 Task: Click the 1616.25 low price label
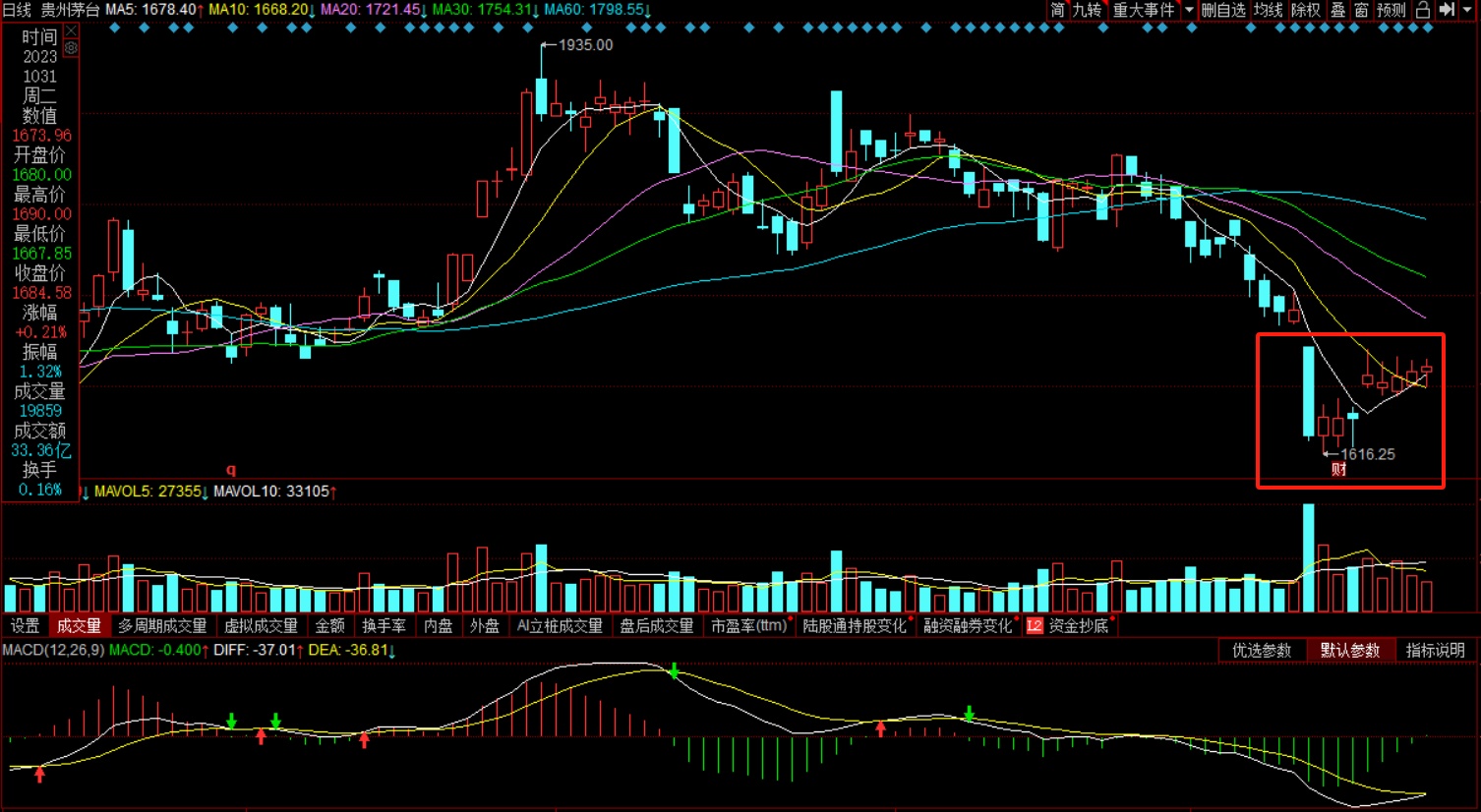coord(1368,454)
